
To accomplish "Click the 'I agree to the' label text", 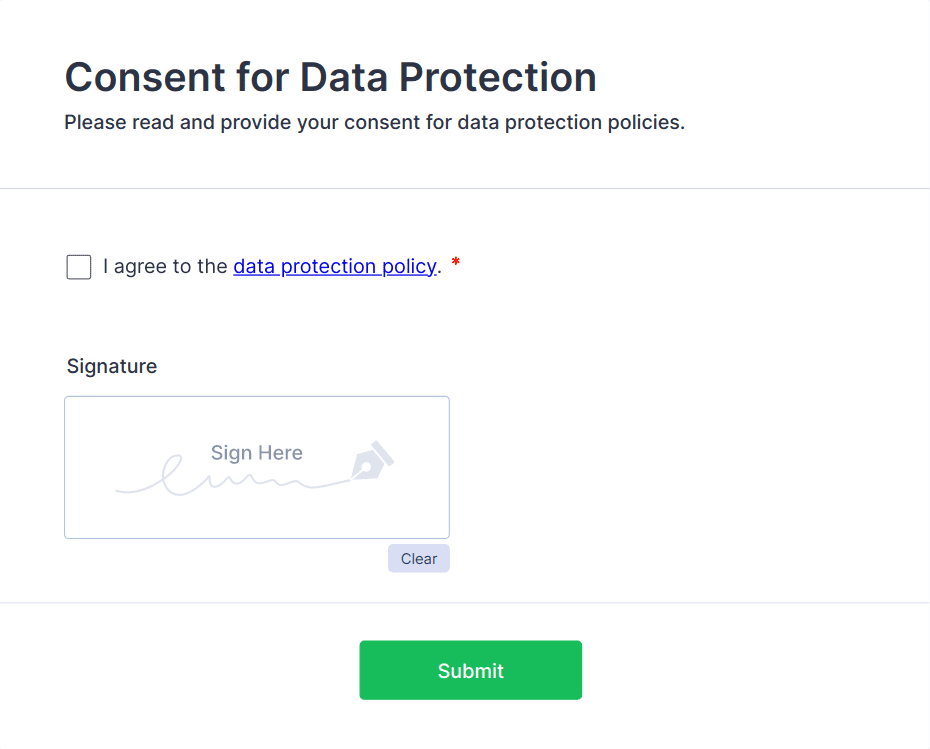I will coord(165,267).
